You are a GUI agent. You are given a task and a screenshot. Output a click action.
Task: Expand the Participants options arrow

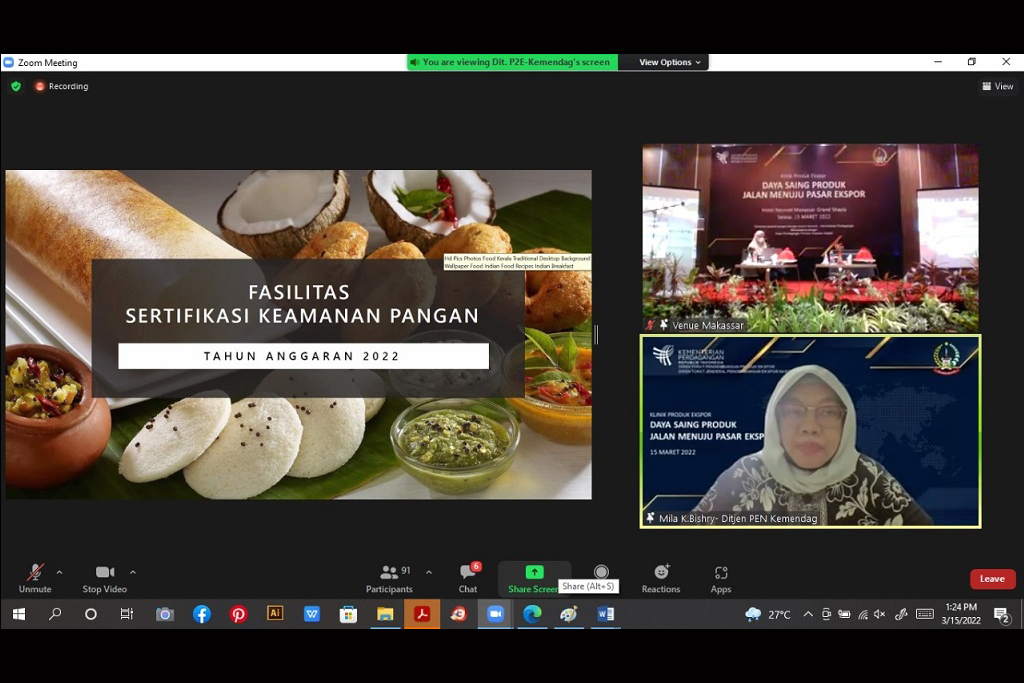click(429, 573)
